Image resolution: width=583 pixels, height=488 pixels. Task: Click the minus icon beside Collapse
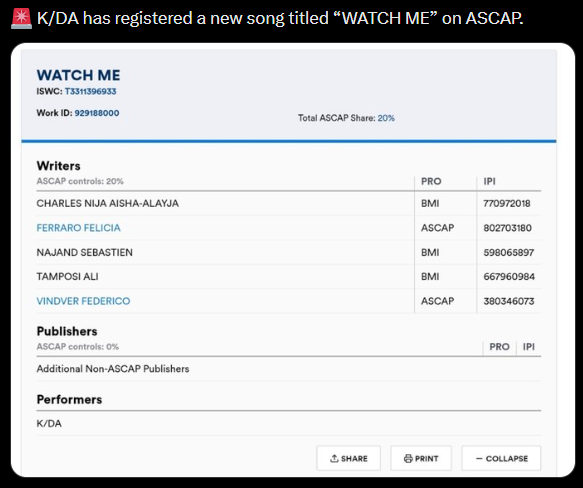click(x=479, y=458)
